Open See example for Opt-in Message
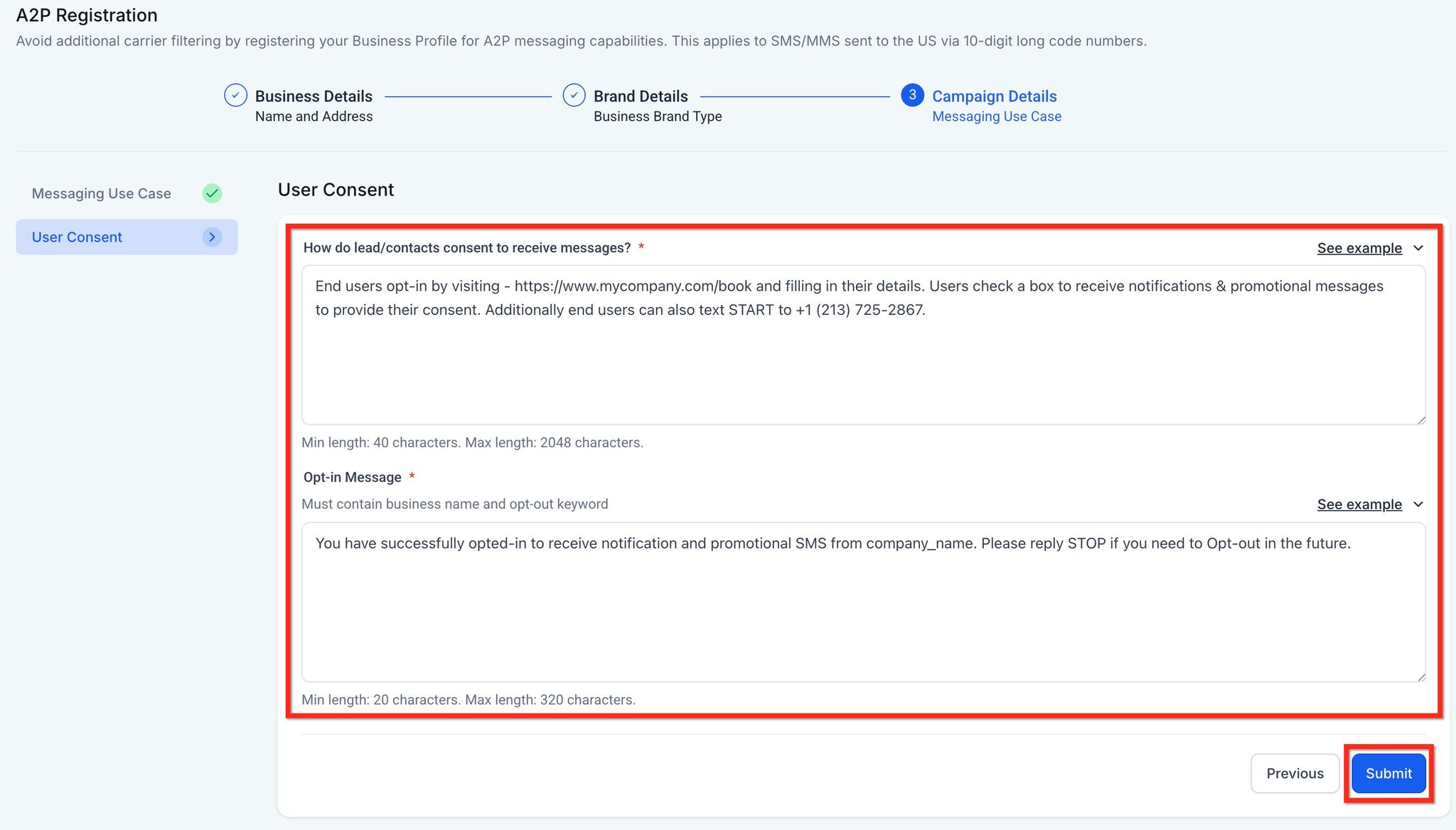Viewport: 1456px width, 830px height. click(x=1359, y=505)
